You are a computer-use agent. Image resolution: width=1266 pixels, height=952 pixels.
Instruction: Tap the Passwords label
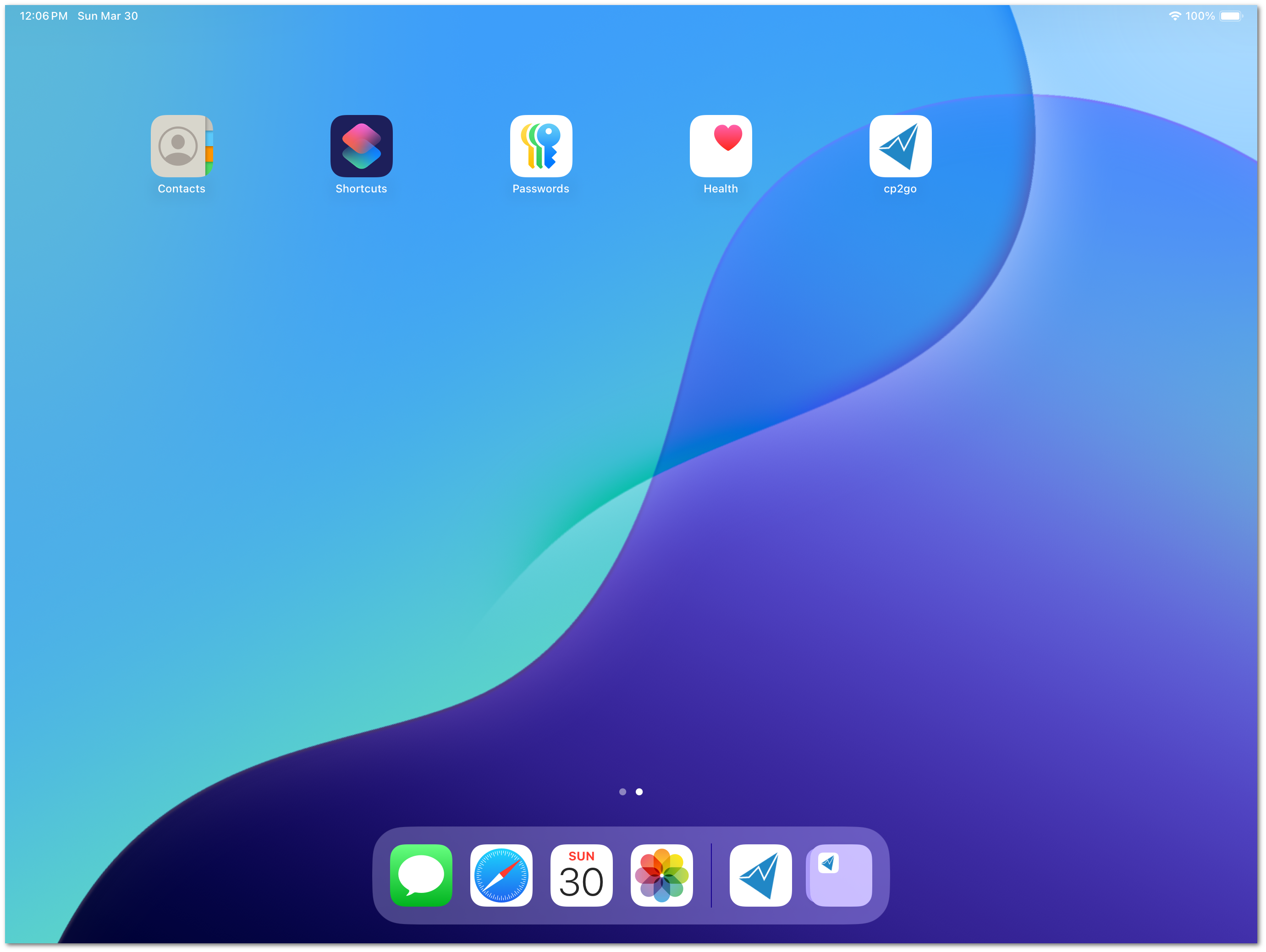coord(541,189)
